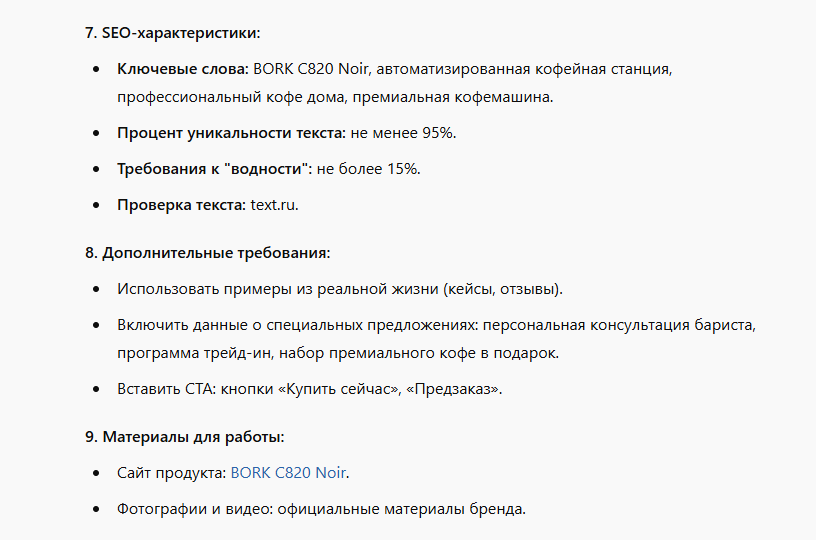Click the label 'Требования к "водности":'

point(214,169)
